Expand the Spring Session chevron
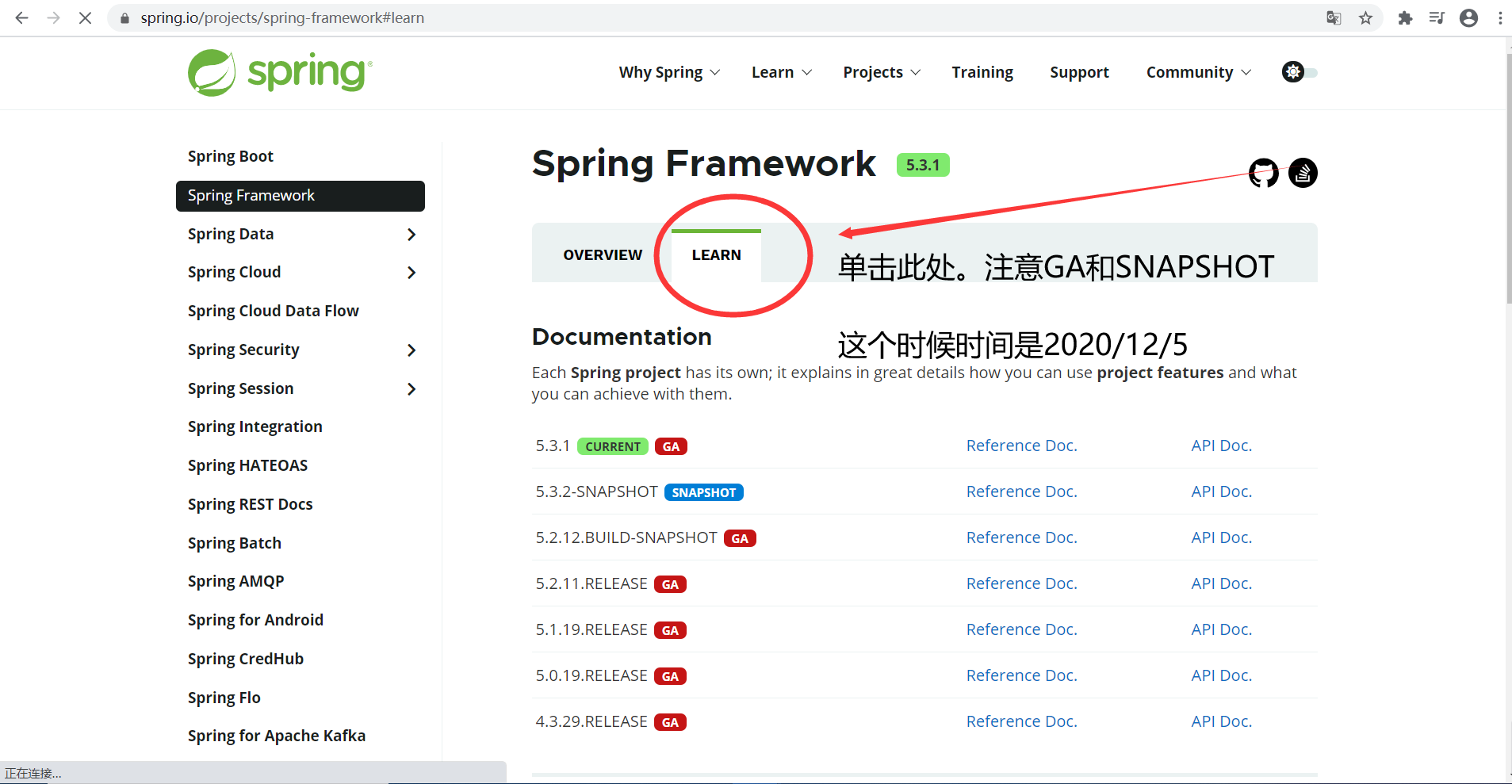Viewport: 1512px width, 784px height. click(411, 389)
